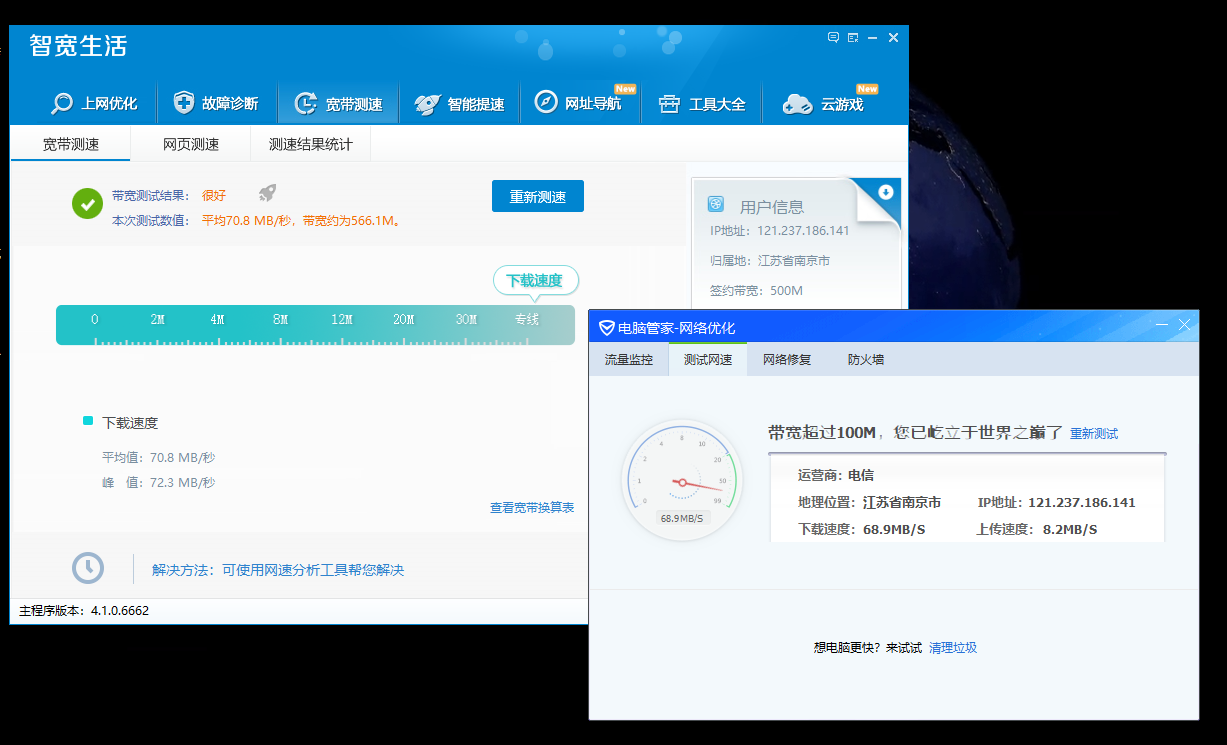Viewport: 1227px width, 745px height.
Task: Open the 网络修复 tab
Action: (x=787, y=360)
